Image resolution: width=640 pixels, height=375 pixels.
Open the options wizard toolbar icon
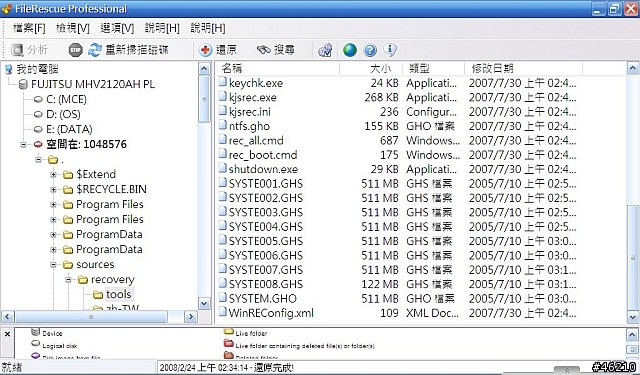[325, 50]
